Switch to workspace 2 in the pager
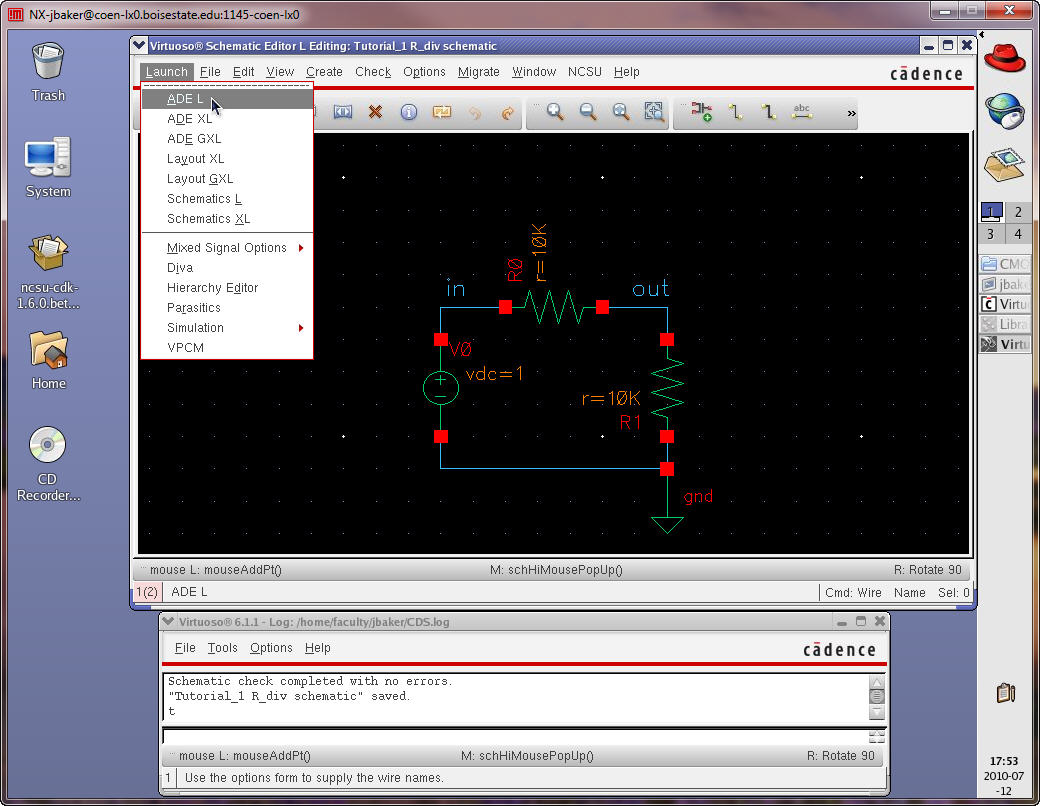 (x=1018, y=212)
